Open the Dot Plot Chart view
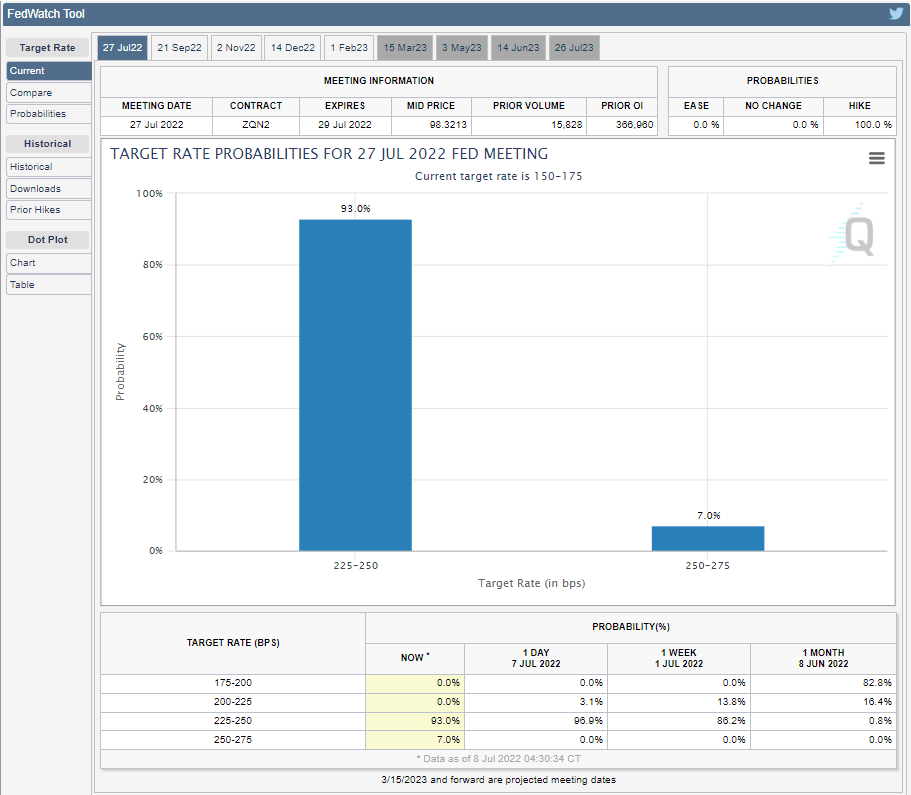This screenshot has height=795, width=911. [48, 263]
